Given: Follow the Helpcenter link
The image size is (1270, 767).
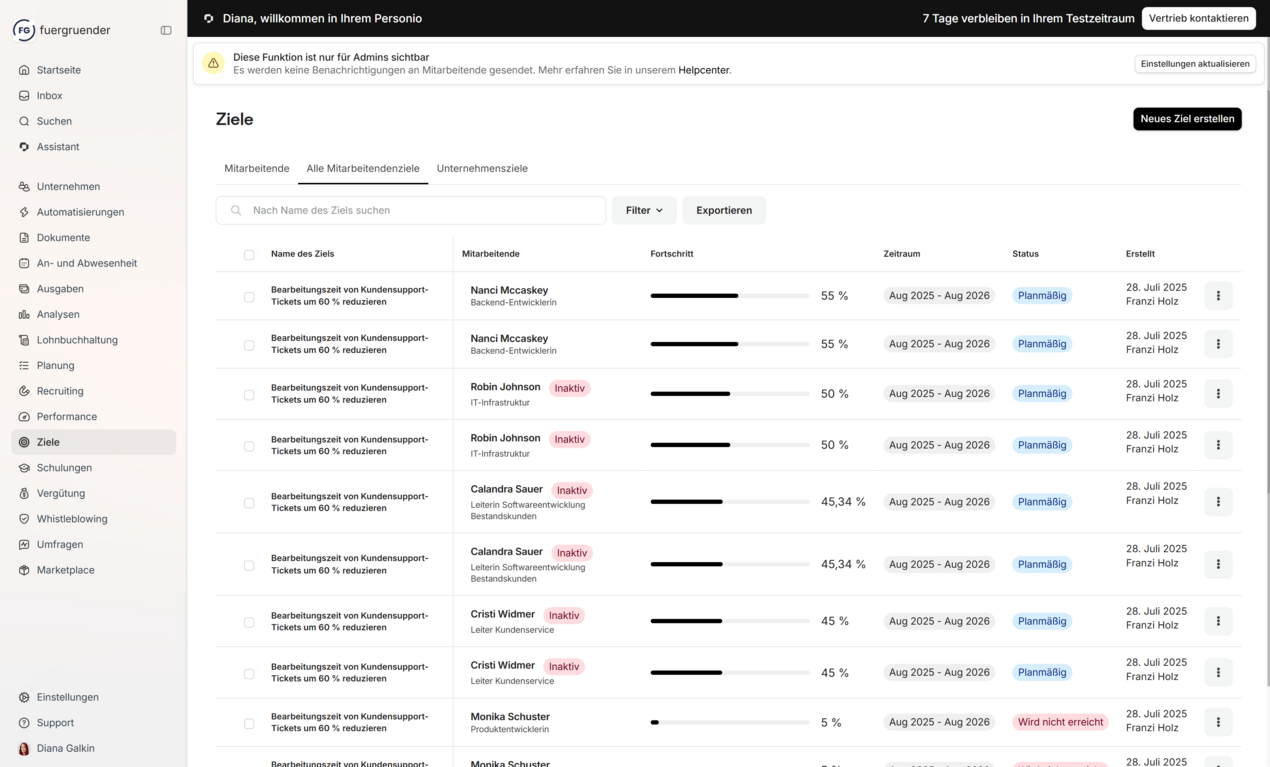Looking at the screenshot, I should tap(704, 70).
